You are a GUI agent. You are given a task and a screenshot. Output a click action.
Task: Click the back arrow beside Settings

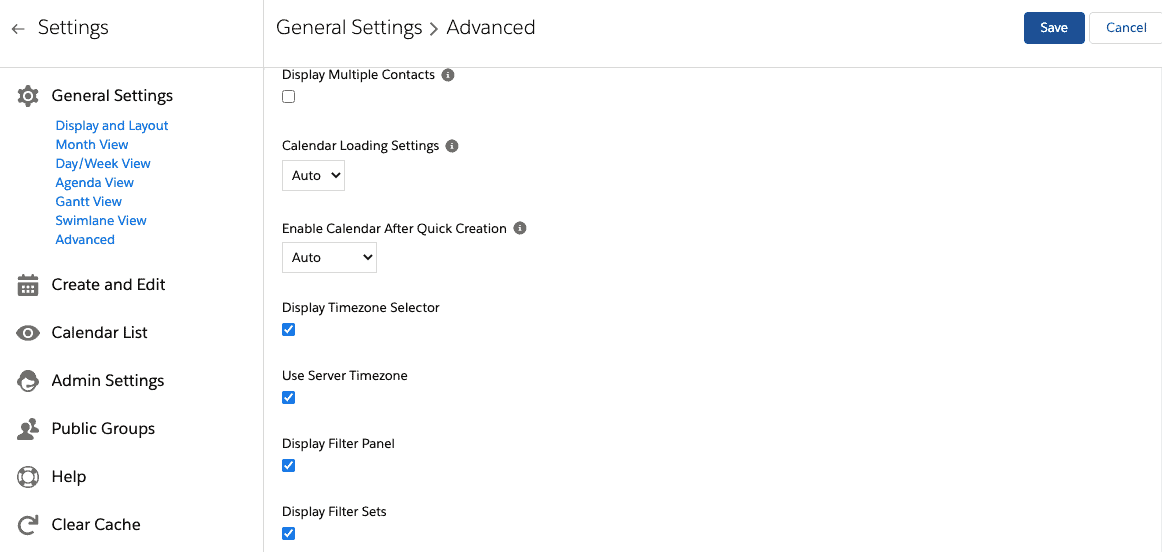tap(19, 29)
